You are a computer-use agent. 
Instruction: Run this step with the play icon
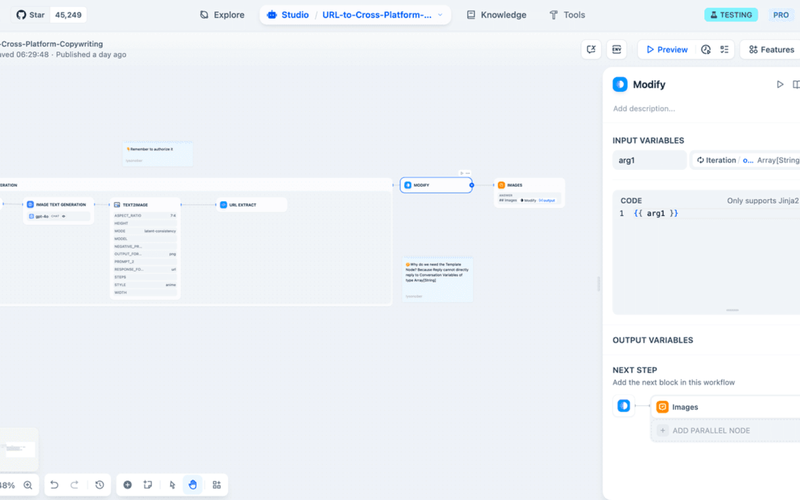[780, 84]
